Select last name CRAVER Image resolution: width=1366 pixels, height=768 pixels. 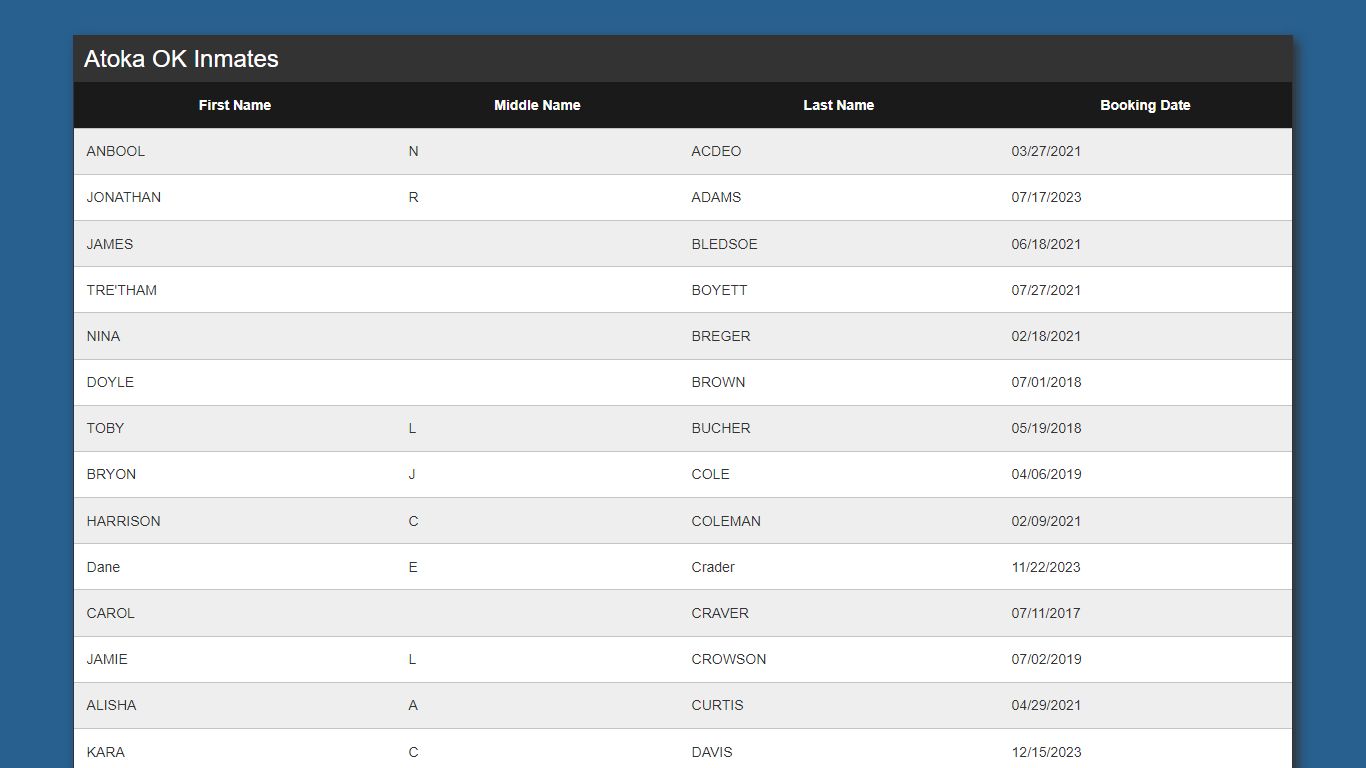[x=720, y=613]
